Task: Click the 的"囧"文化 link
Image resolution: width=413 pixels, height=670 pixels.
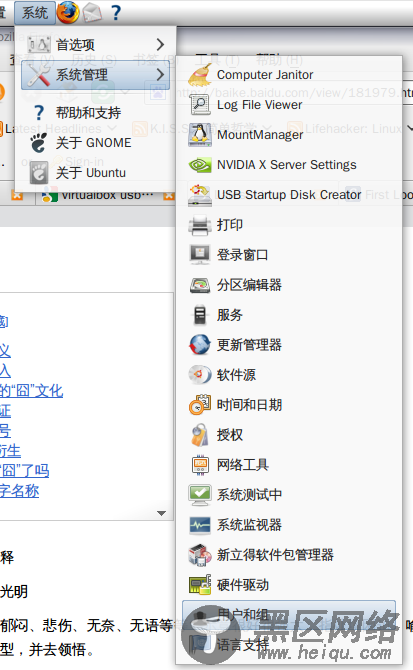Action: 32,391
